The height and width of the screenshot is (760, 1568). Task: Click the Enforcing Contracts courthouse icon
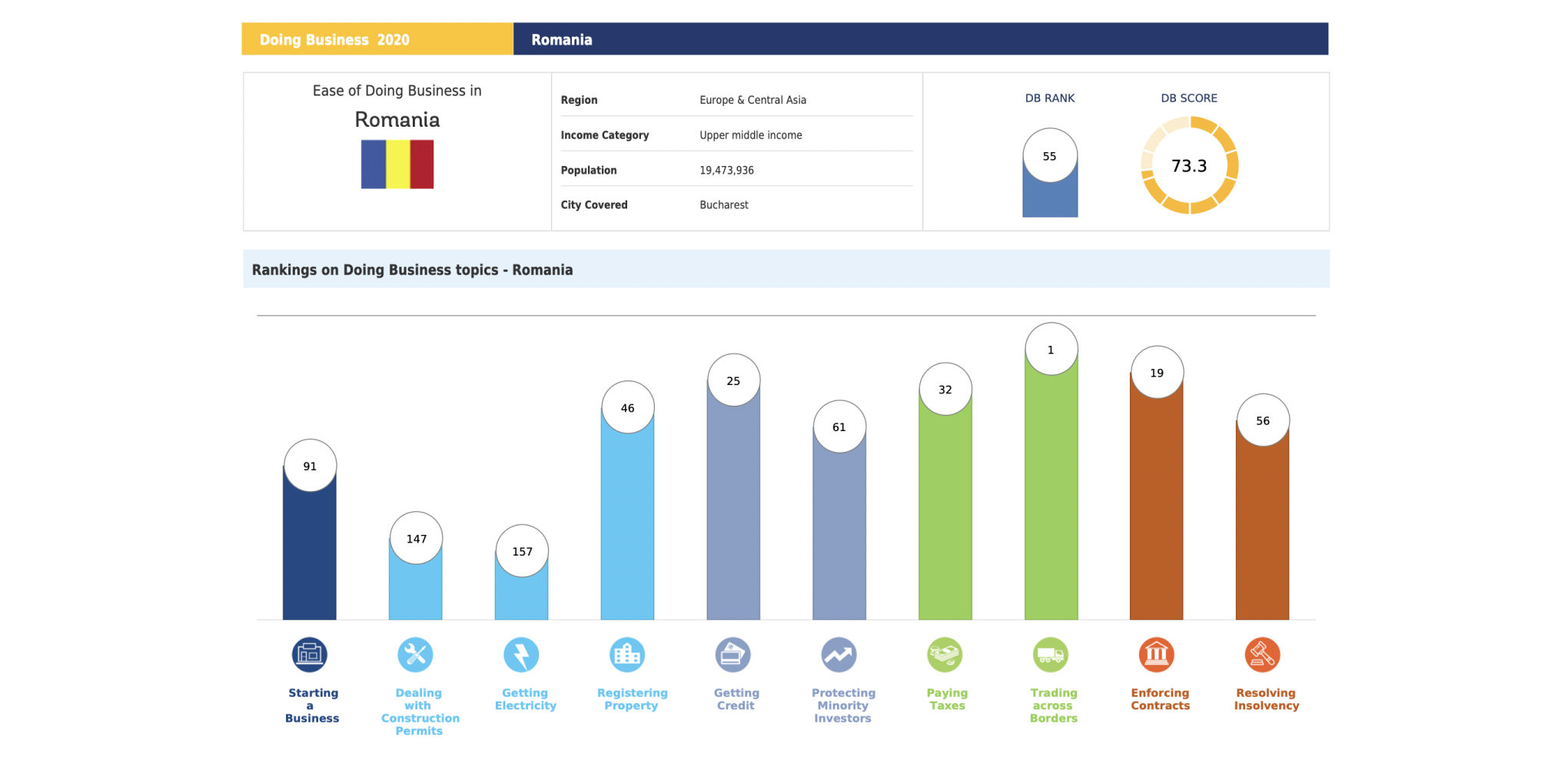(x=1156, y=655)
